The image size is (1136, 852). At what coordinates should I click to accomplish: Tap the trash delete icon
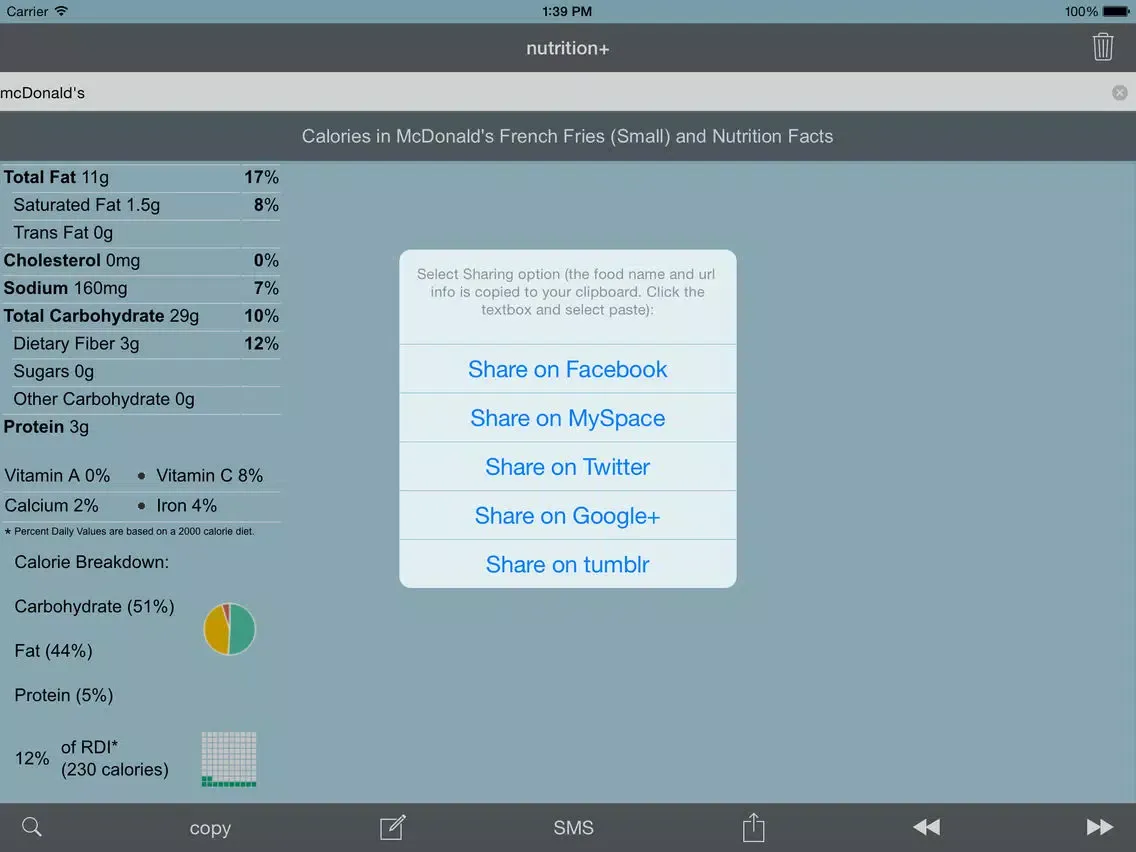click(x=1103, y=47)
